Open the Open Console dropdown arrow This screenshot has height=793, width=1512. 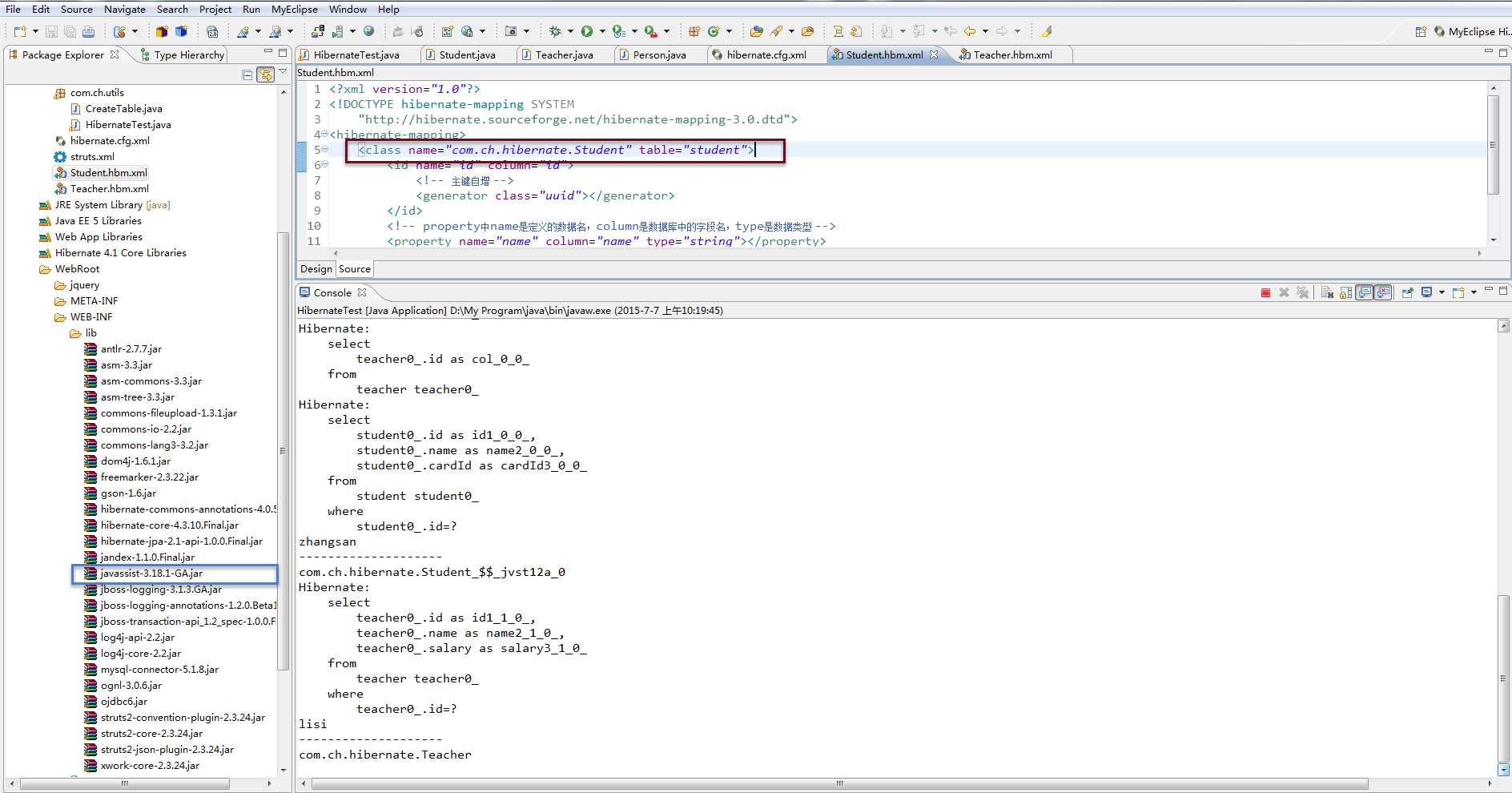(1474, 292)
